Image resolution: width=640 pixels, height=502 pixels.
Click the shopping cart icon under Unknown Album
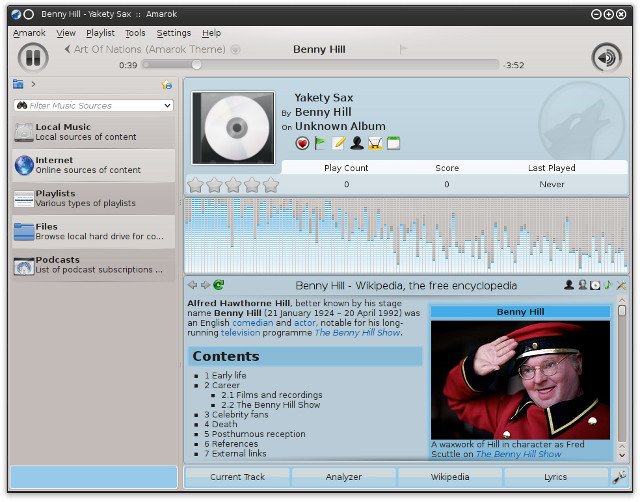(375, 143)
